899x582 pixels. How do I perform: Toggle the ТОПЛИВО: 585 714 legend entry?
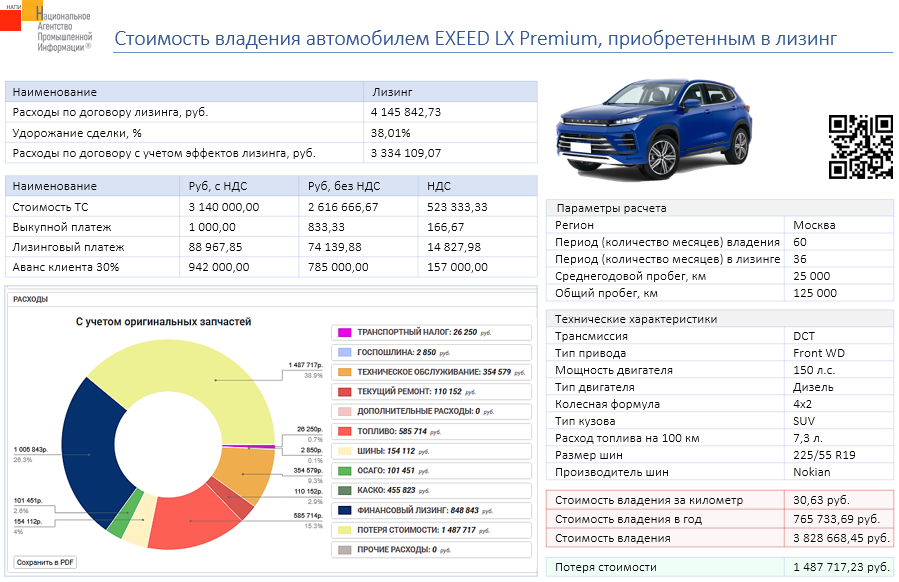[x=431, y=431]
